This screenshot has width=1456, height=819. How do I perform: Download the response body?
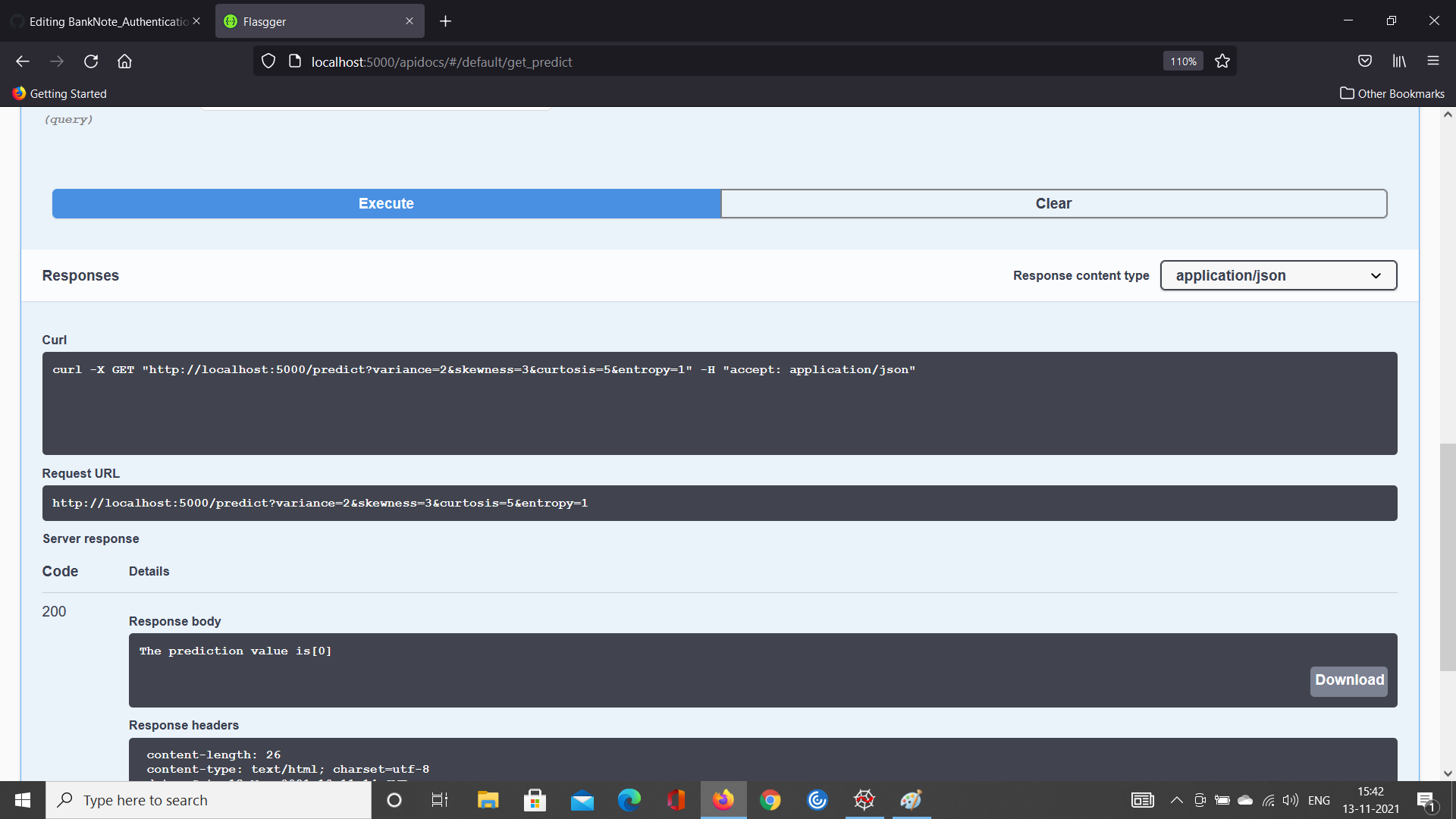pyautogui.click(x=1348, y=680)
